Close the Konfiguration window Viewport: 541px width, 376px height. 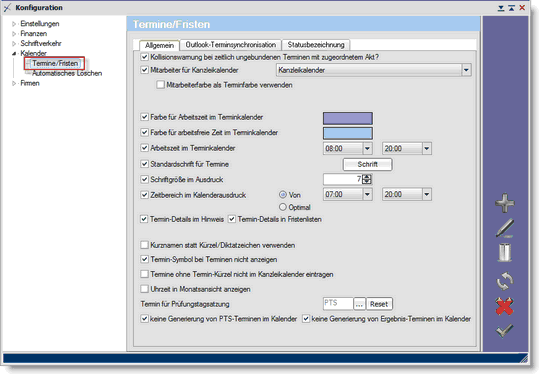pyautogui.click(x=522, y=8)
